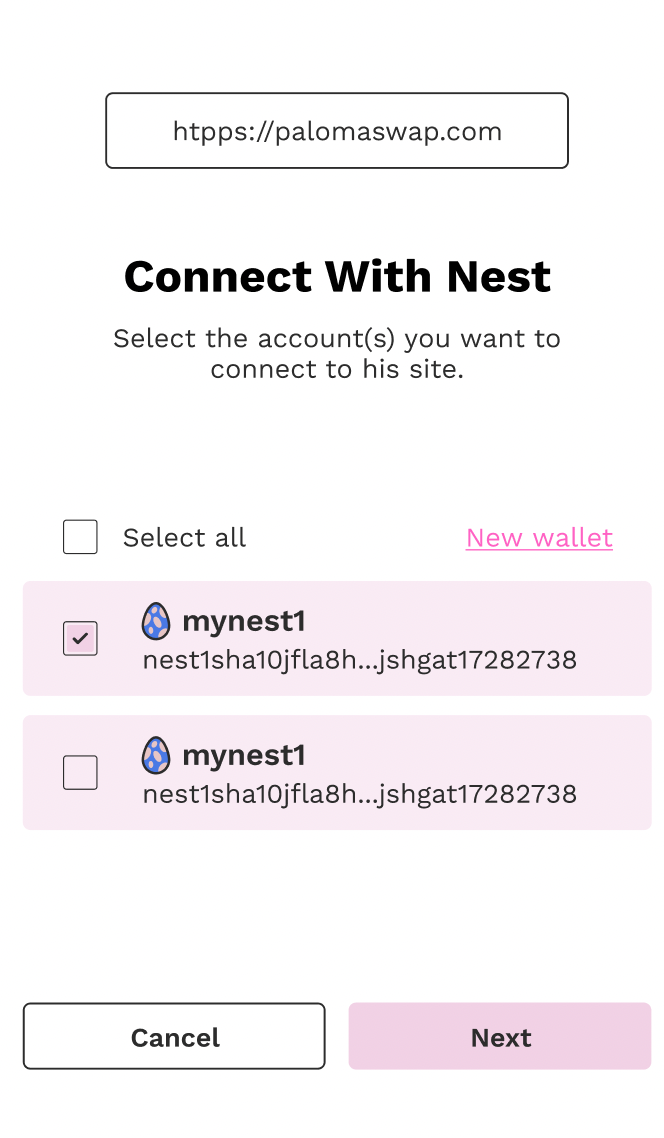Click the truncated address on second account row

360,794
